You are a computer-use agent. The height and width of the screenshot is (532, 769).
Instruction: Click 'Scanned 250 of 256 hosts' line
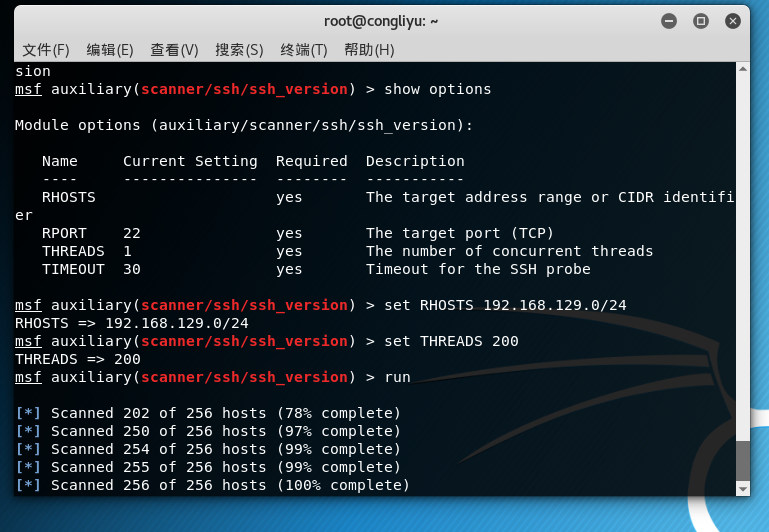(x=208, y=431)
